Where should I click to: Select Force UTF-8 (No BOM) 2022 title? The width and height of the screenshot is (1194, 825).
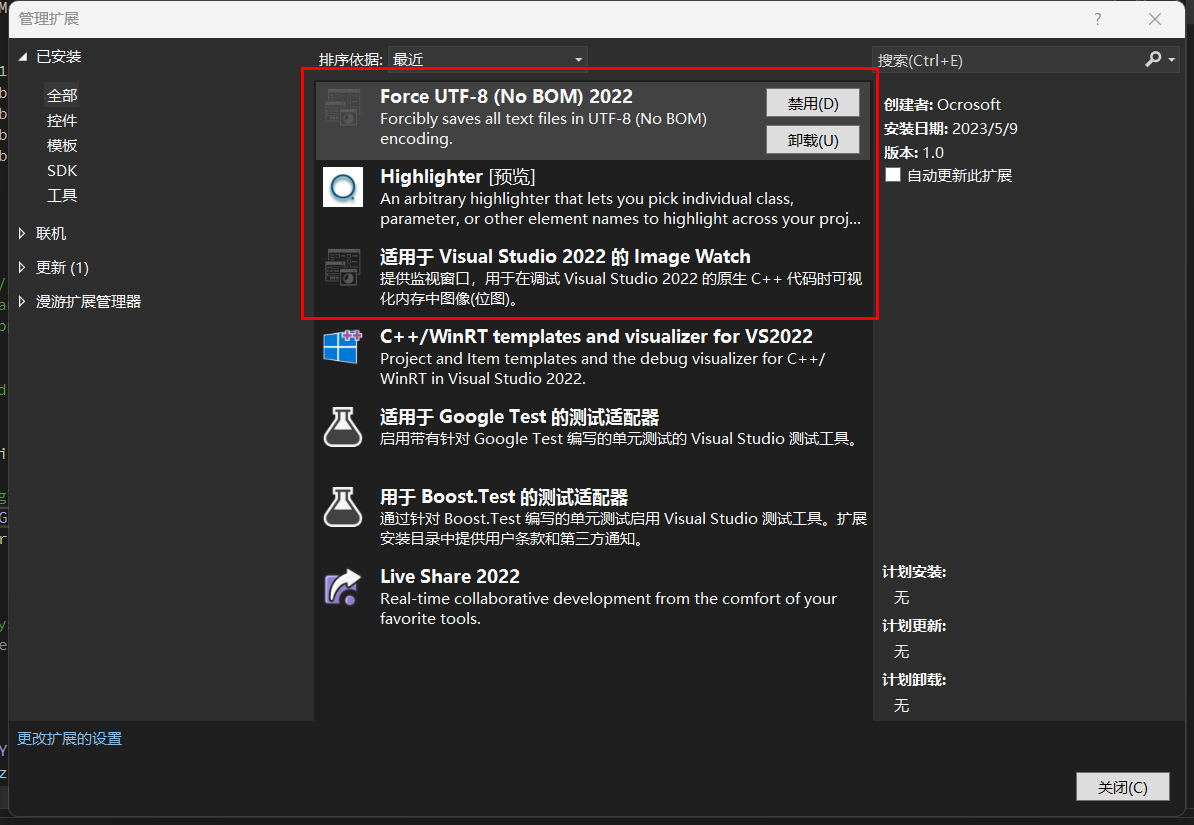tap(506, 97)
